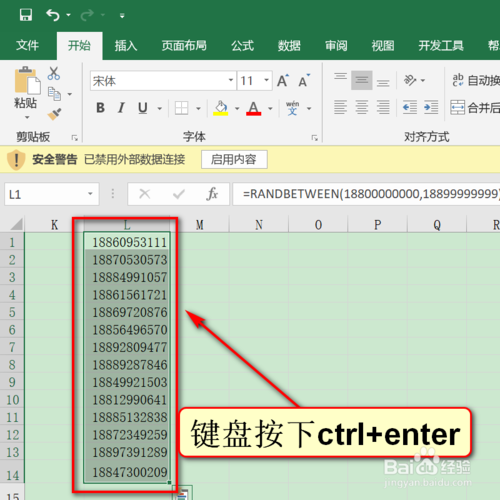Click the Select All corner triangle
This screenshot has height=500, width=500.
16,224
